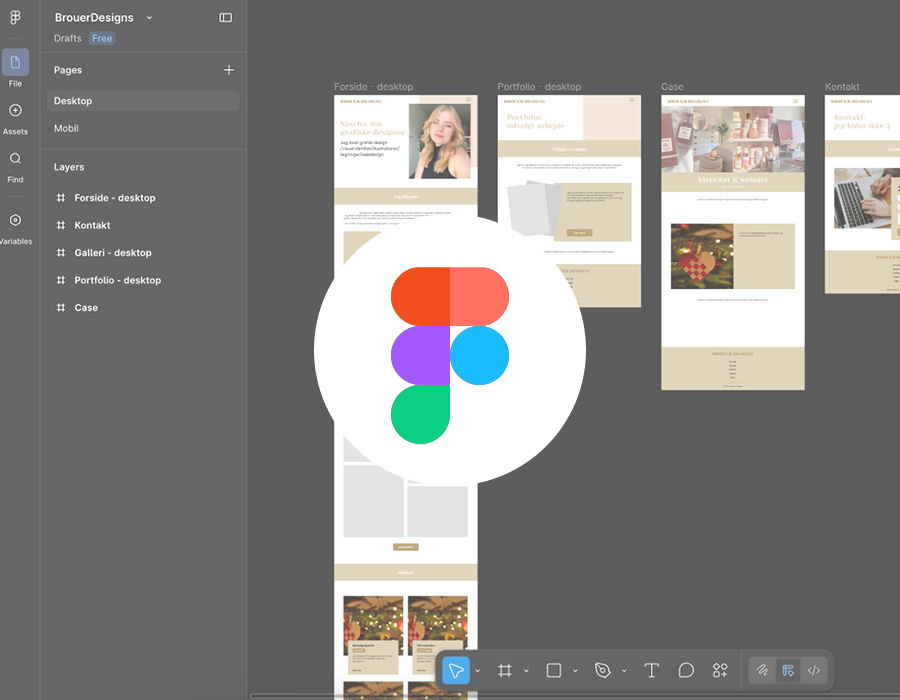Select the Move tool in toolbar
The height and width of the screenshot is (700, 900).
pos(456,671)
